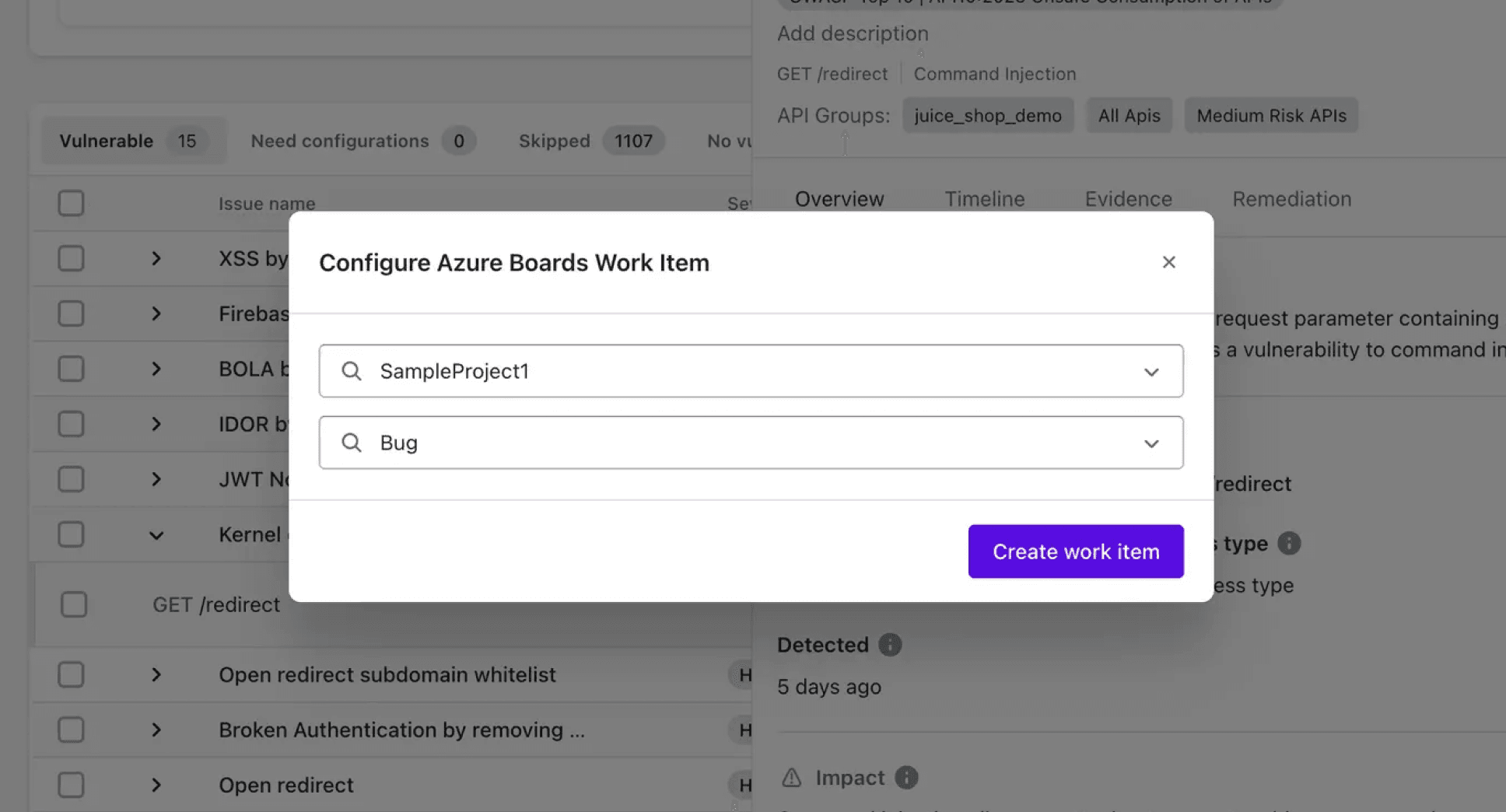Close the Configure Azure Boards dialog
The height and width of the screenshot is (812, 1506).
click(1168, 262)
